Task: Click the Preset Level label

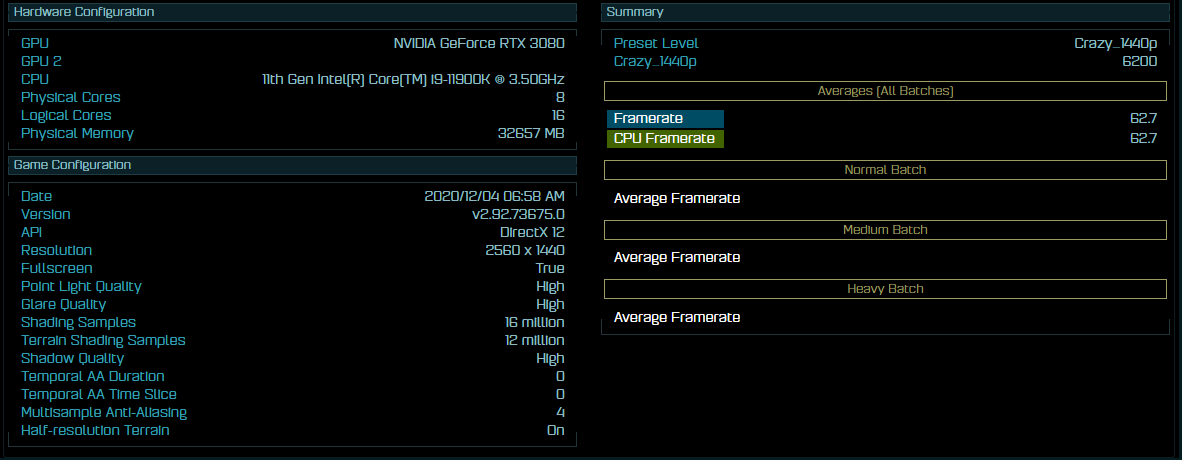Action: point(656,44)
